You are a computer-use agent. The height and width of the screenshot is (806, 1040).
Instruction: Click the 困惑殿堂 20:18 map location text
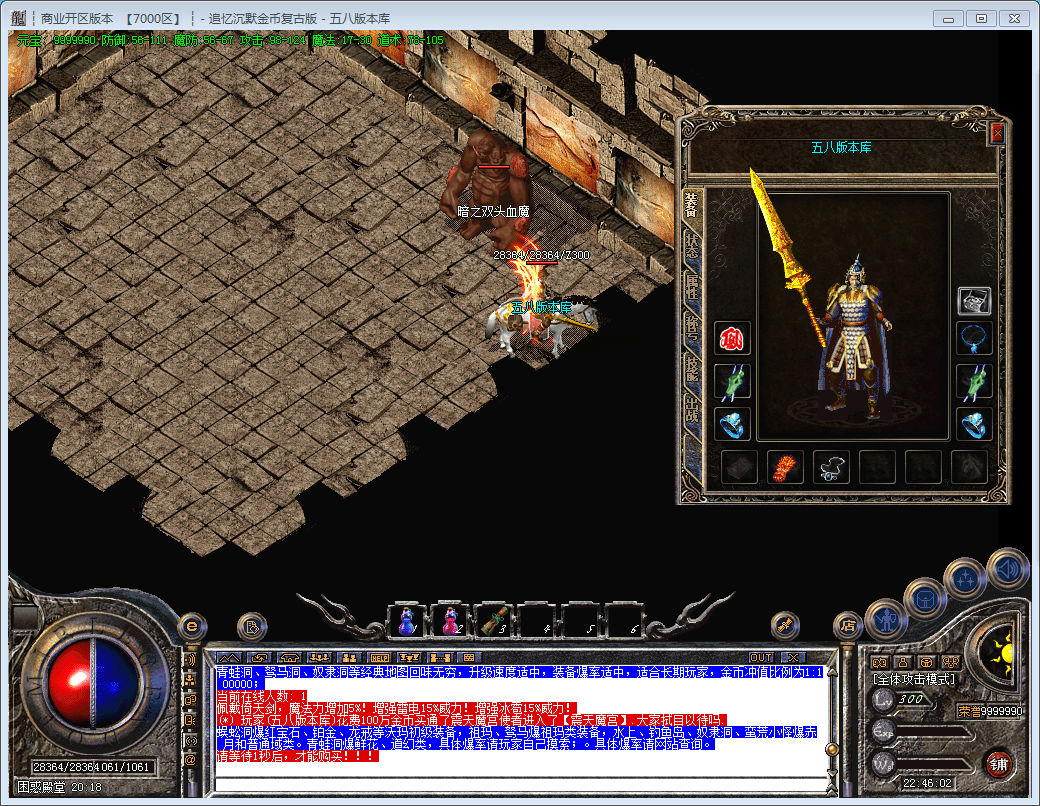(59, 787)
